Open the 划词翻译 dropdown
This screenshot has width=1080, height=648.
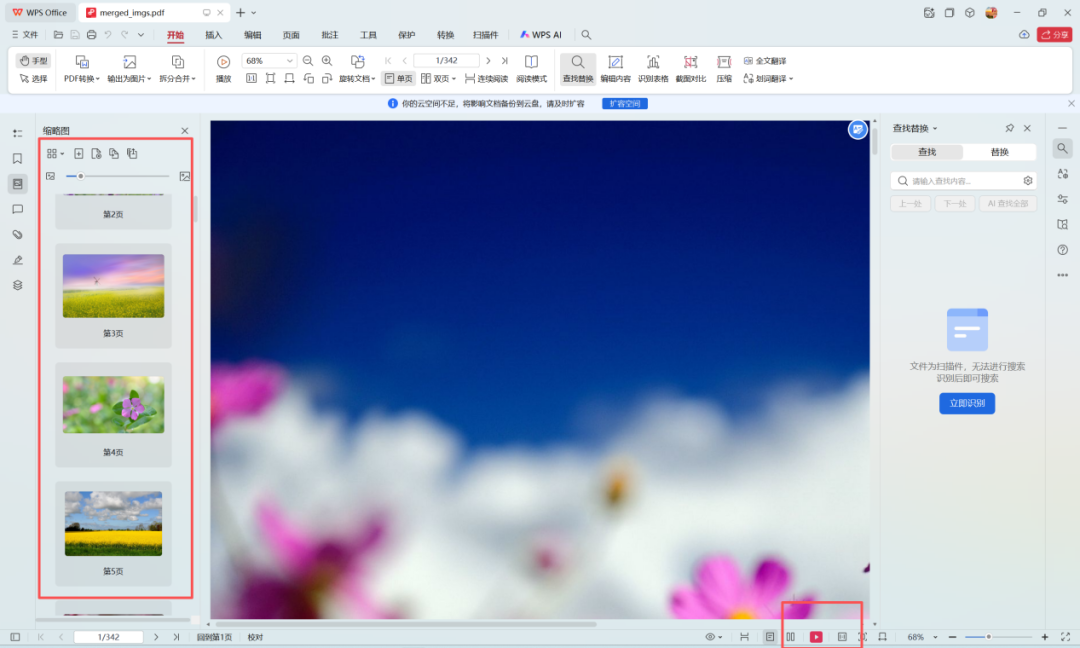tap(768, 79)
